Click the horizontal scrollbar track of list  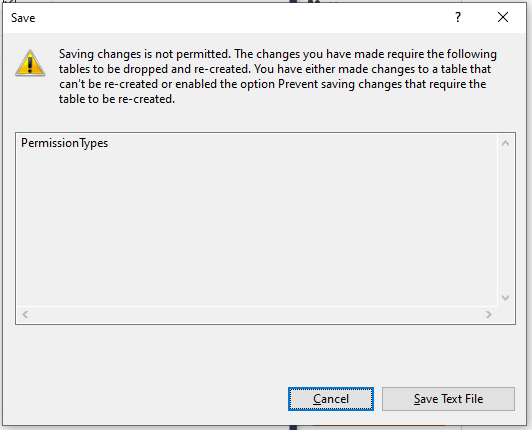coord(256,315)
